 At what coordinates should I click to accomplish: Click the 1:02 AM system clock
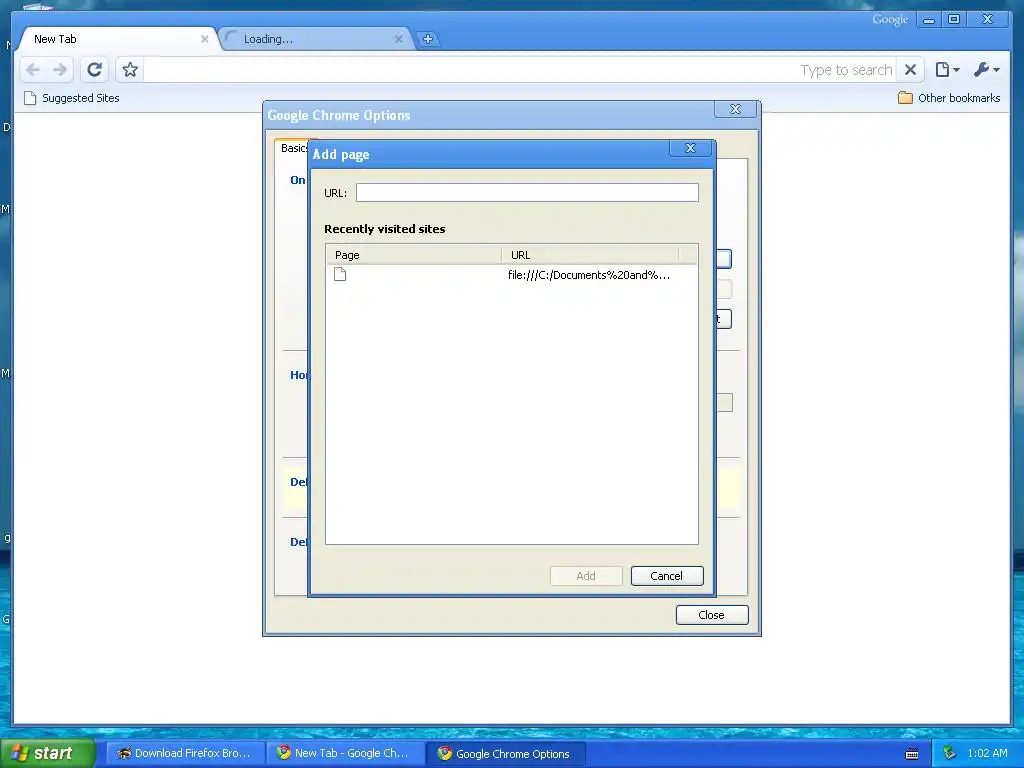click(987, 753)
